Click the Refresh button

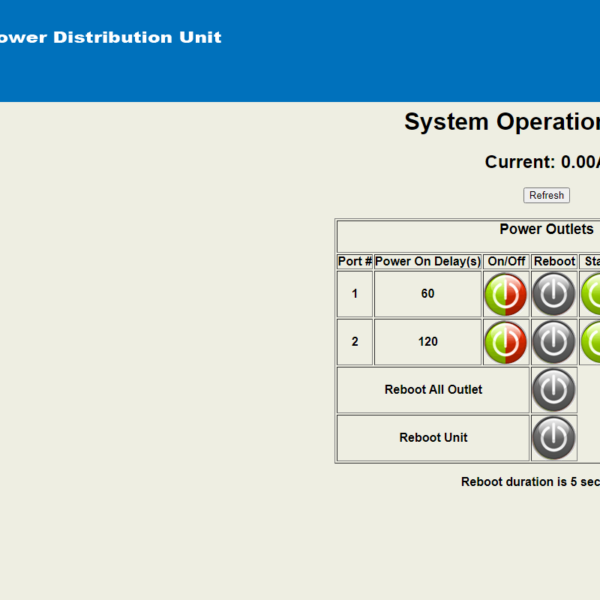tap(546, 195)
